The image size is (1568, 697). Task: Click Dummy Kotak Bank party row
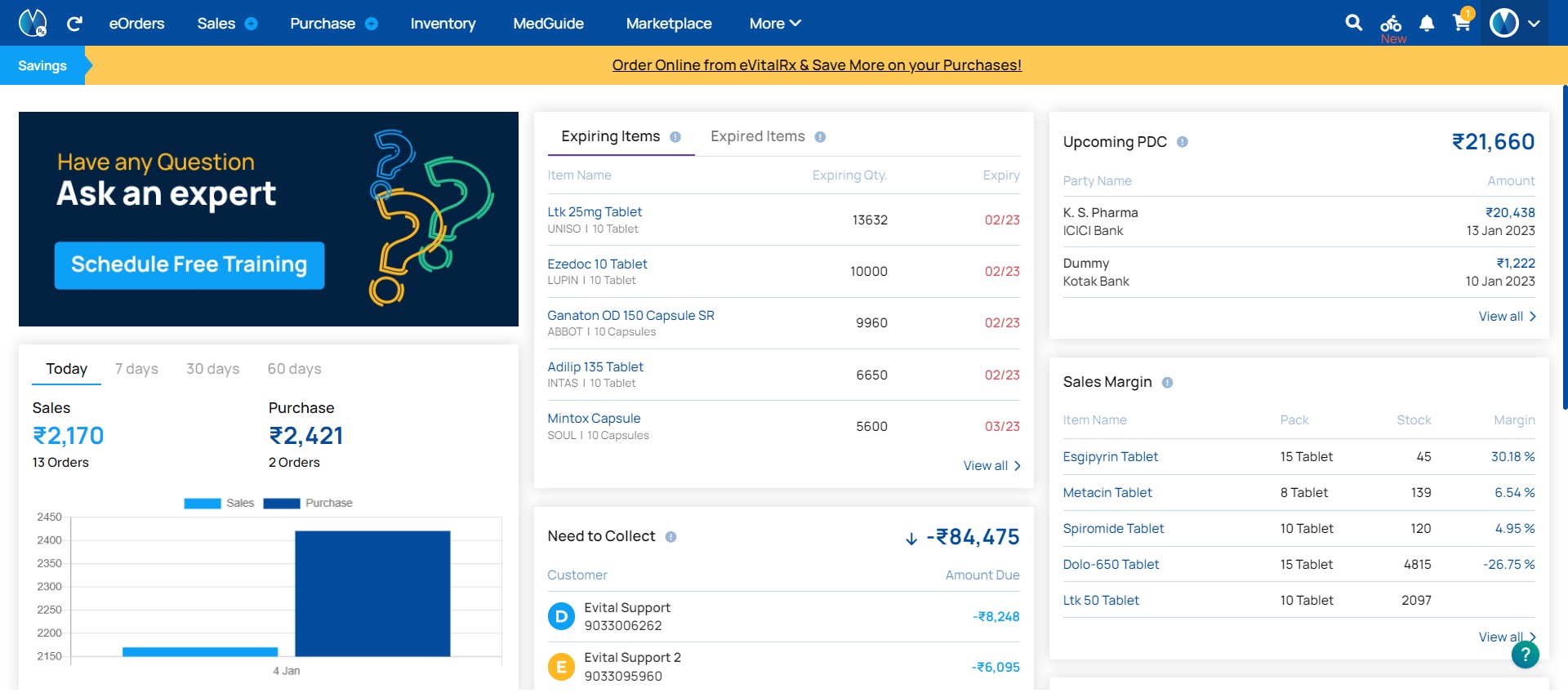(1298, 272)
